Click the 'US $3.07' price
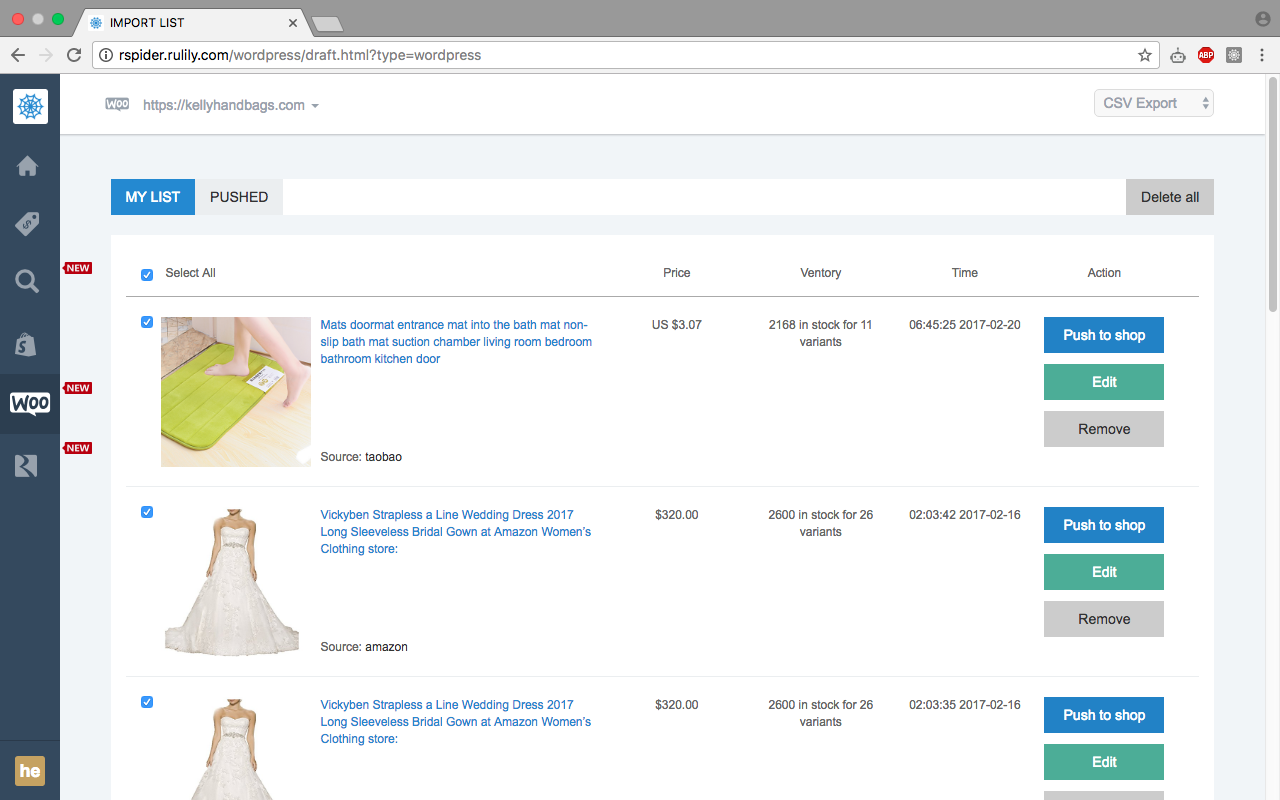Image resolution: width=1280 pixels, height=800 pixels. 677,325
